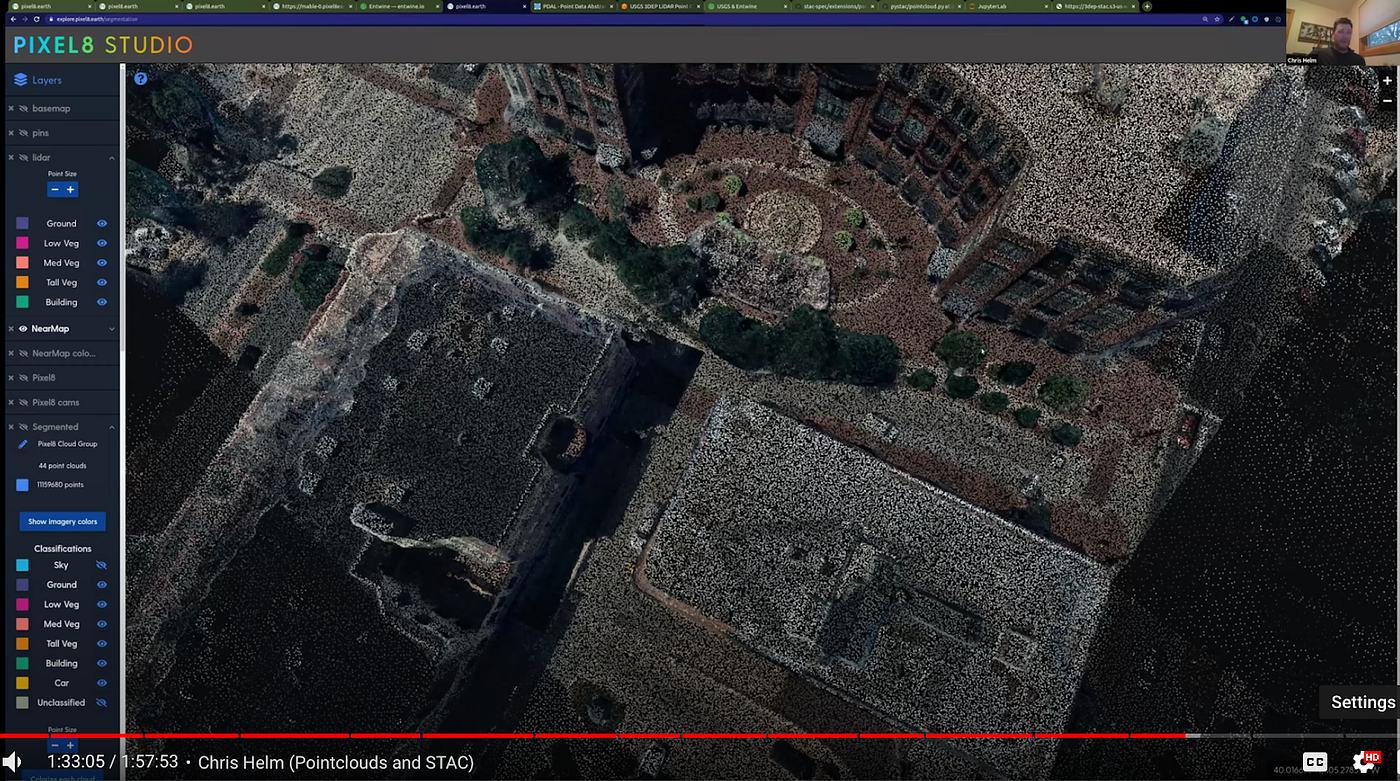
Task: Remove the Pixel8 layer with its X
Action: (11, 378)
